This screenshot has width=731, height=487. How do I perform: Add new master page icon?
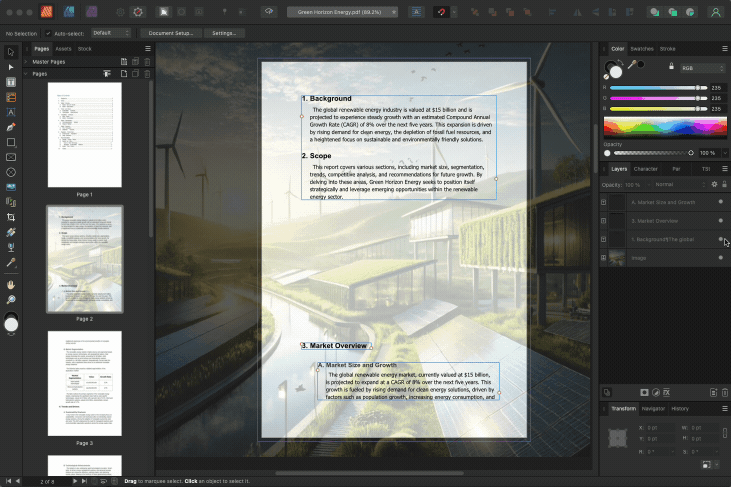click(124, 62)
